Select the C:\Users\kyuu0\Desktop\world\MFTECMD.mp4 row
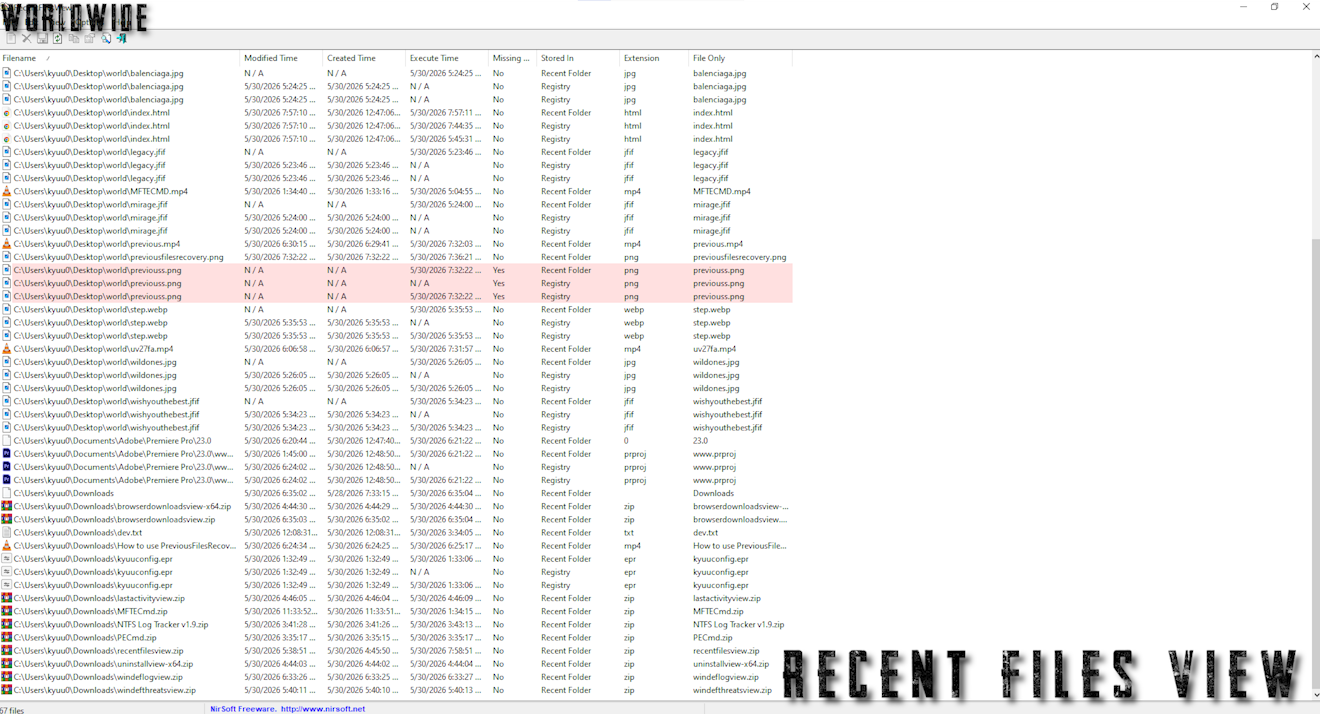 point(396,191)
